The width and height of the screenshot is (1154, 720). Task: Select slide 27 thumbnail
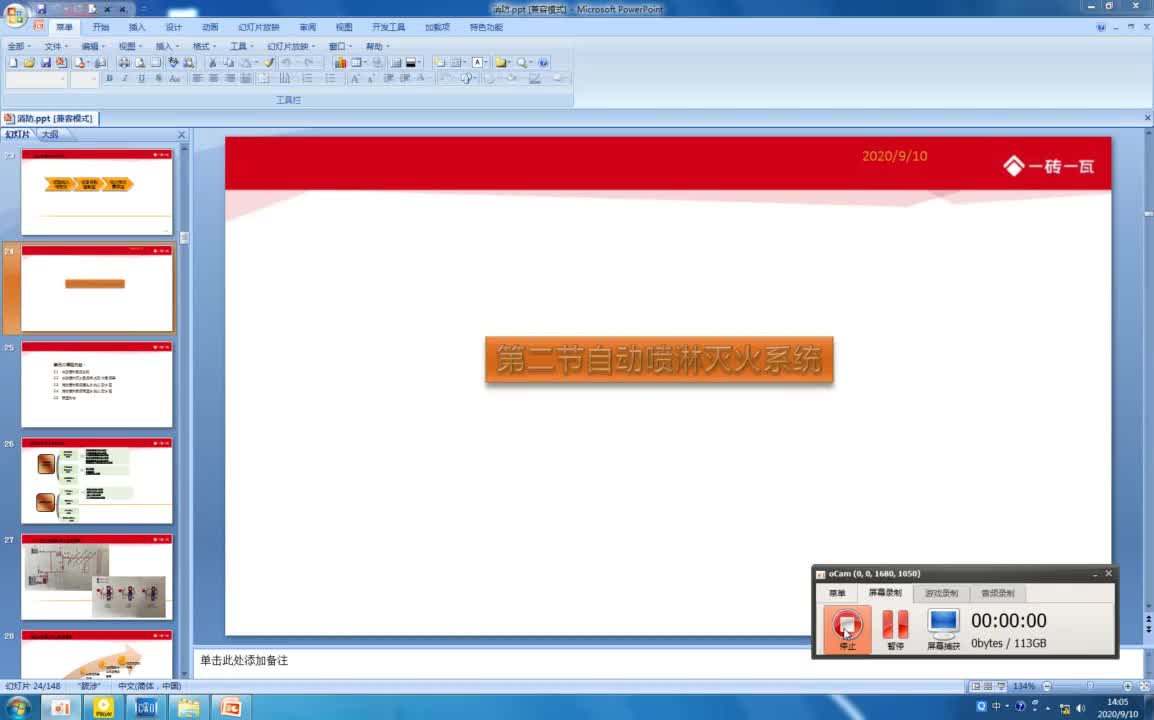[x=96, y=576]
